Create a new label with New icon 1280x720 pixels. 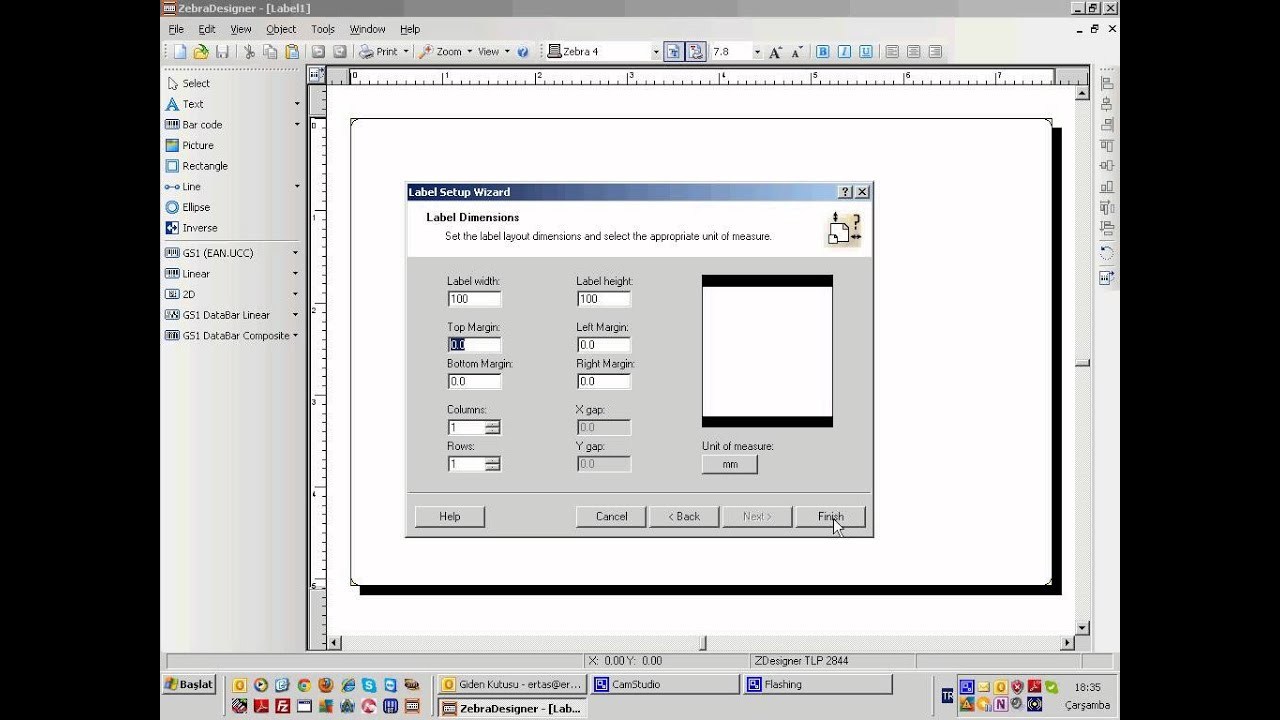(180, 52)
